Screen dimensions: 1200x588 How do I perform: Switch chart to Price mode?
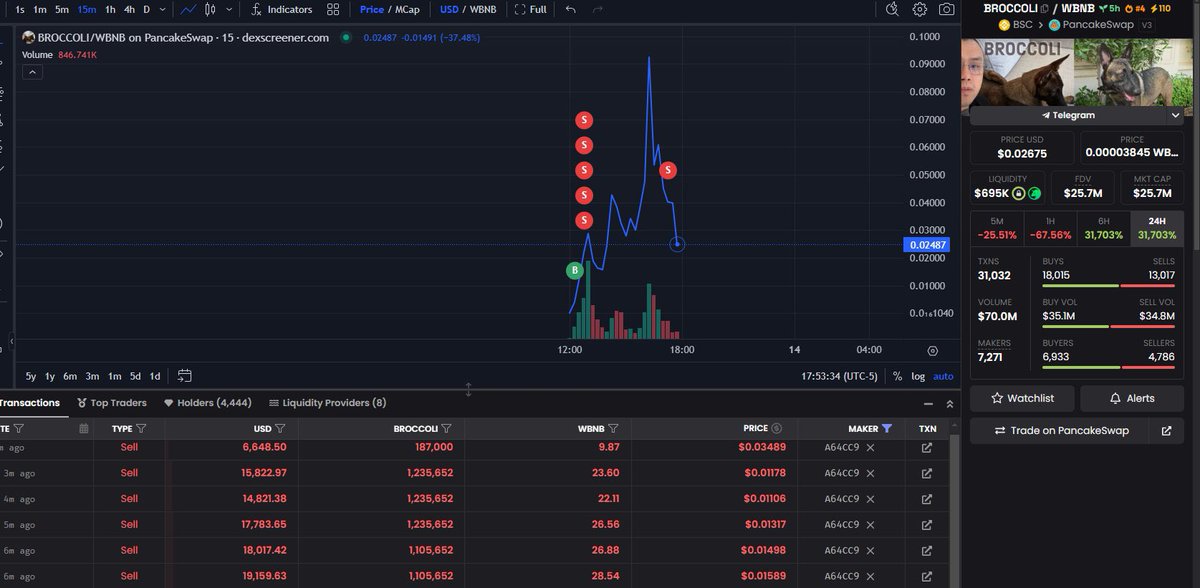(372, 9)
